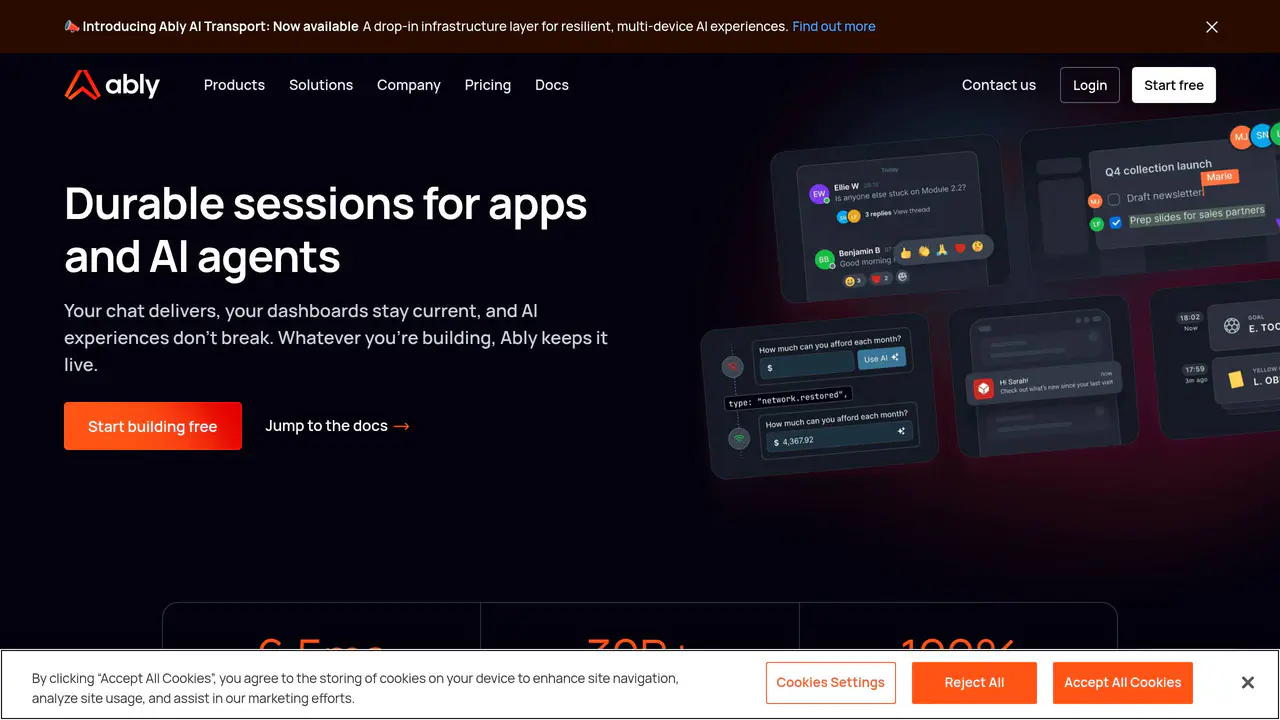Open the Solutions menu
This screenshot has height=720, width=1280.
(321, 85)
